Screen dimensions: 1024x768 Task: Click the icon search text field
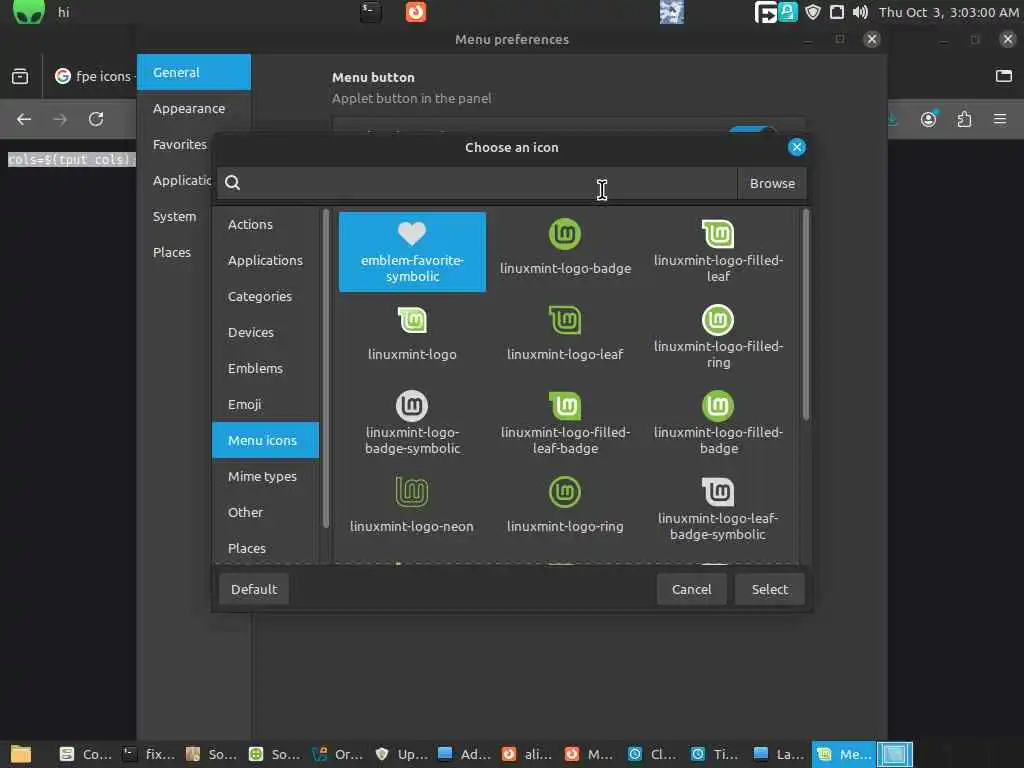[477, 183]
